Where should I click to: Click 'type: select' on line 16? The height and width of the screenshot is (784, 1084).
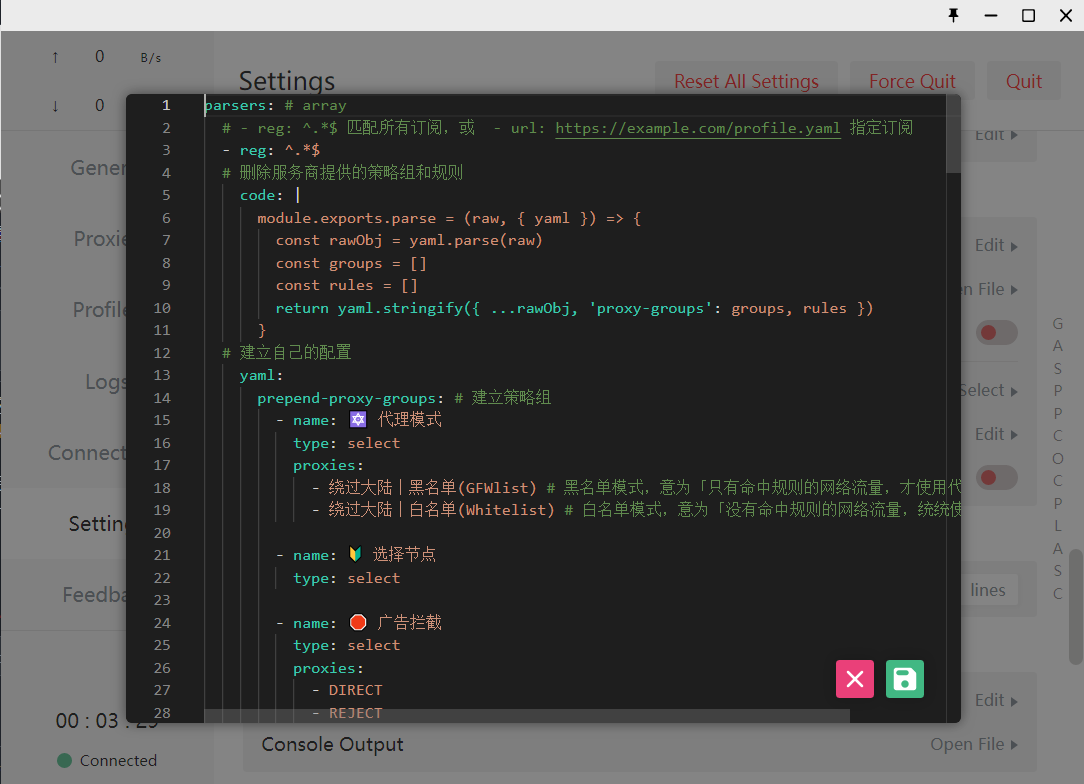346,443
